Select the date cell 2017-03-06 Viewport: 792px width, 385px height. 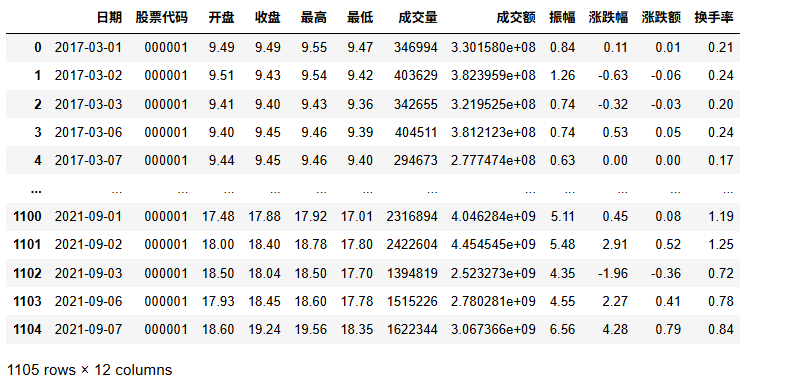click(88, 132)
